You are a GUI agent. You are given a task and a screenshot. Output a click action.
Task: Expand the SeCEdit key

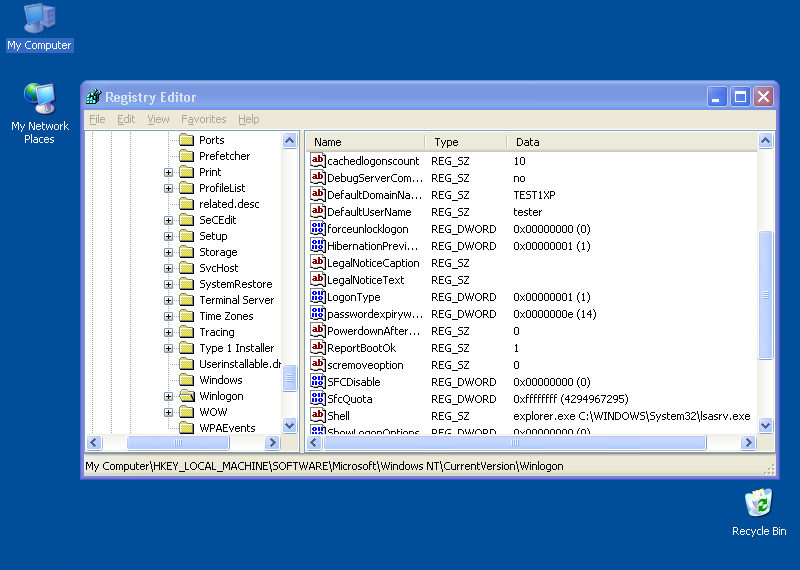point(168,220)
